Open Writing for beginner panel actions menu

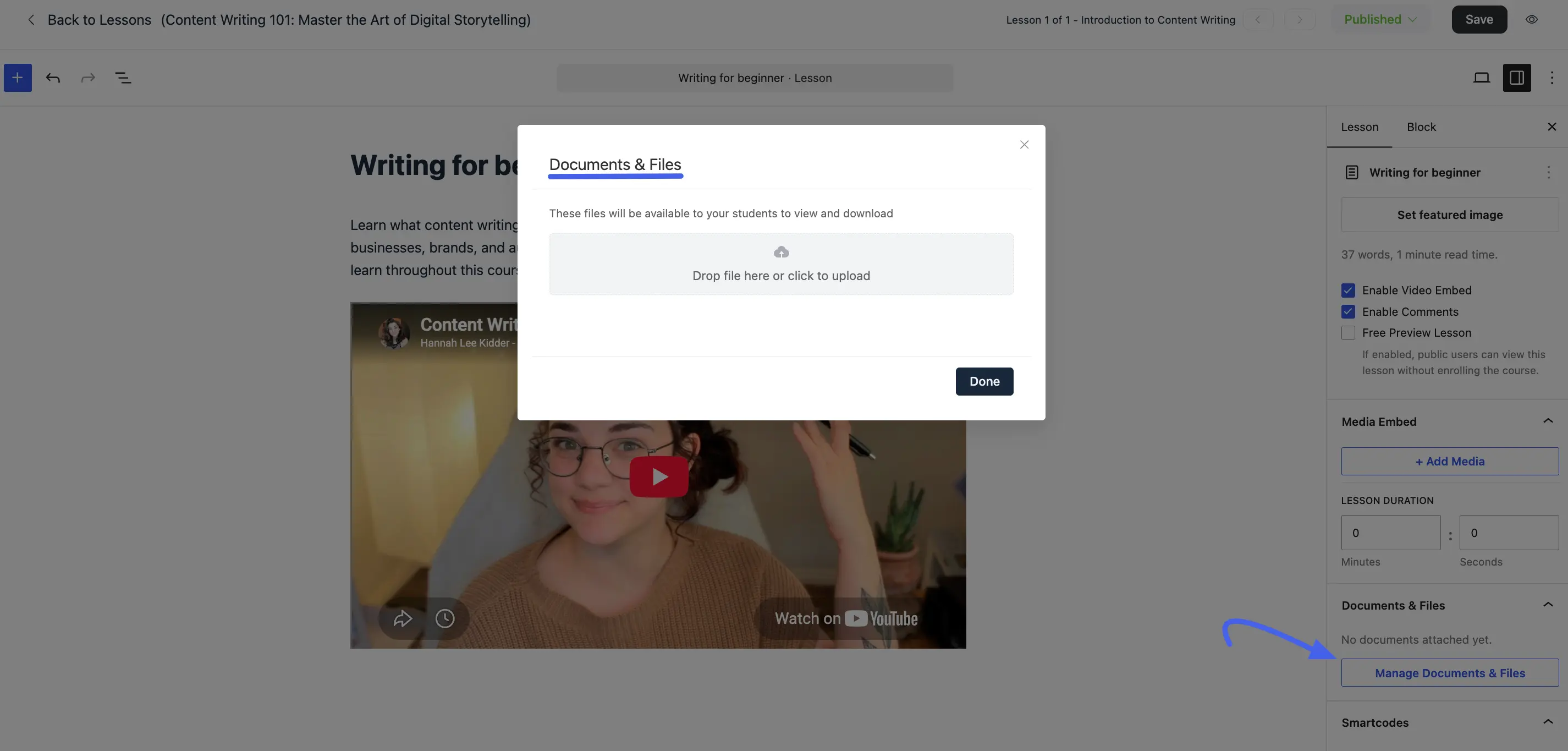(1549, 172)
